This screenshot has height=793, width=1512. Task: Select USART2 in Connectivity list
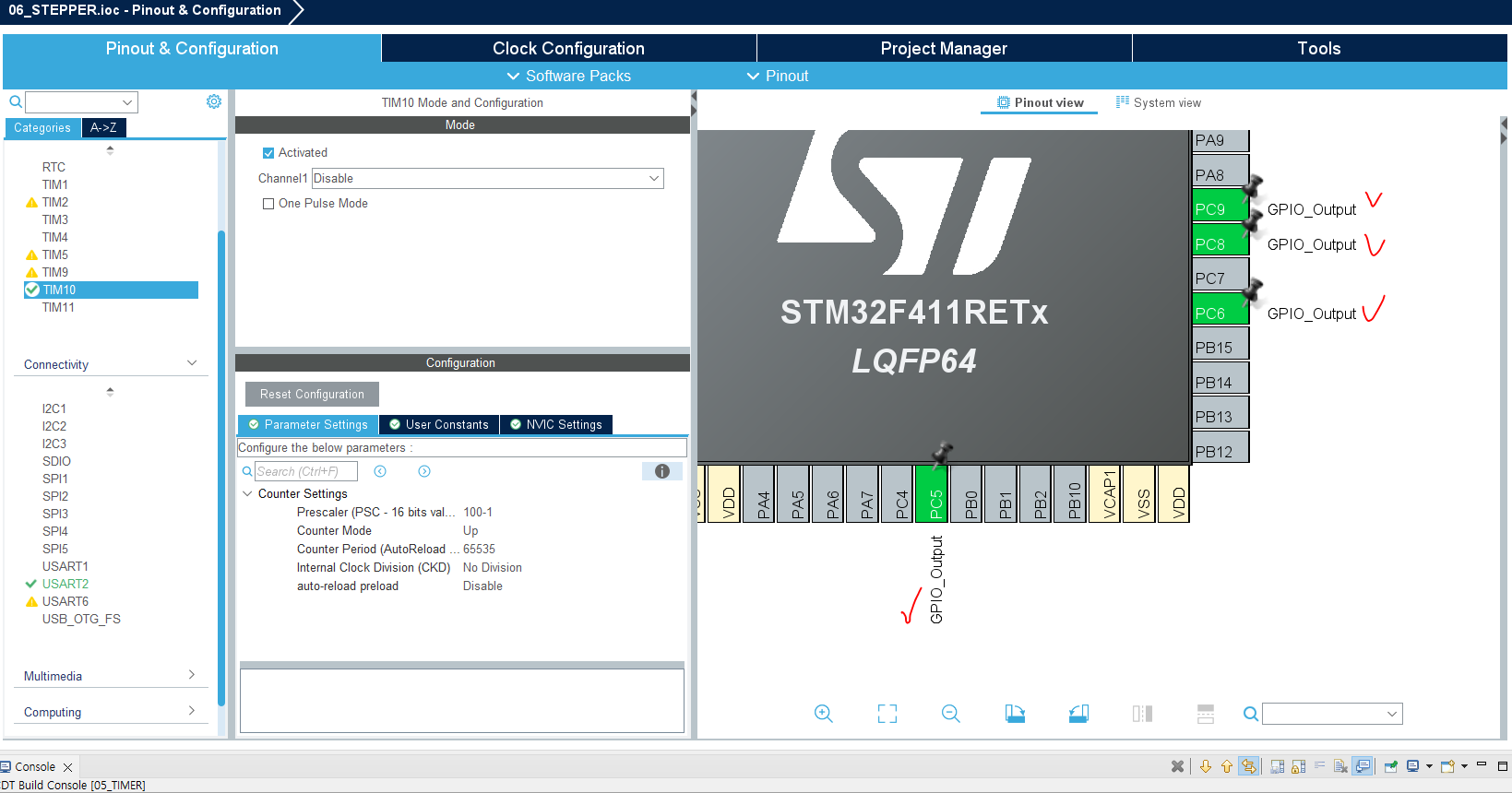pos(65,584)
